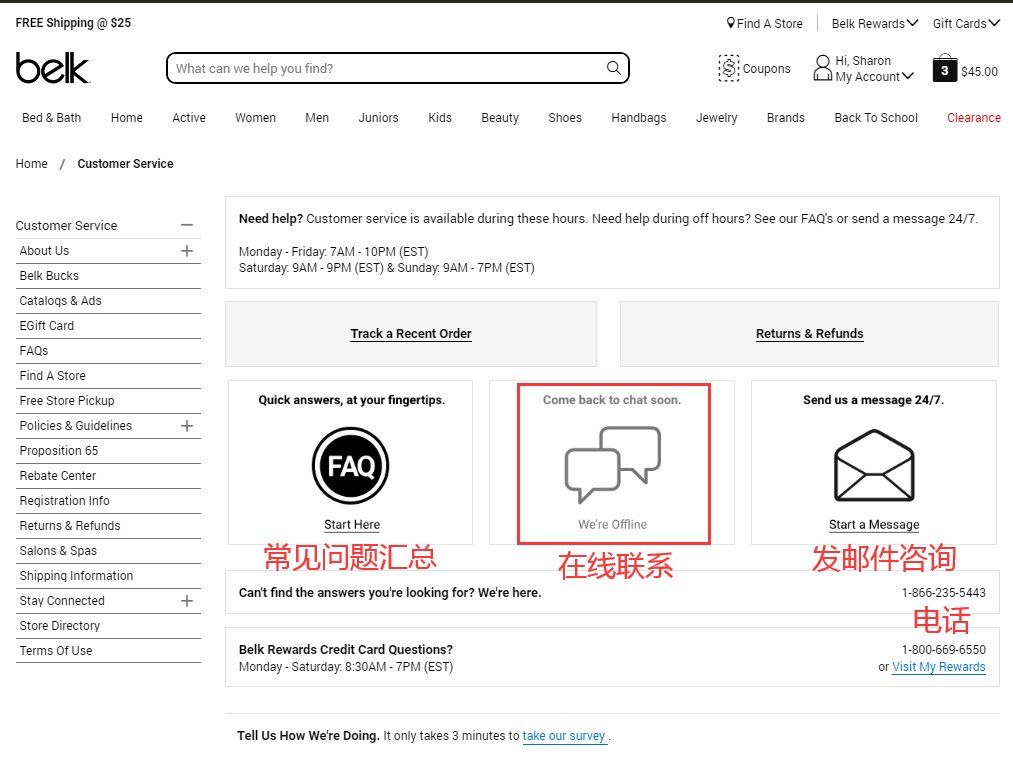Click FREE Shipping @ $25 banner
This screenshot has height=773, width=1013.
73,23
